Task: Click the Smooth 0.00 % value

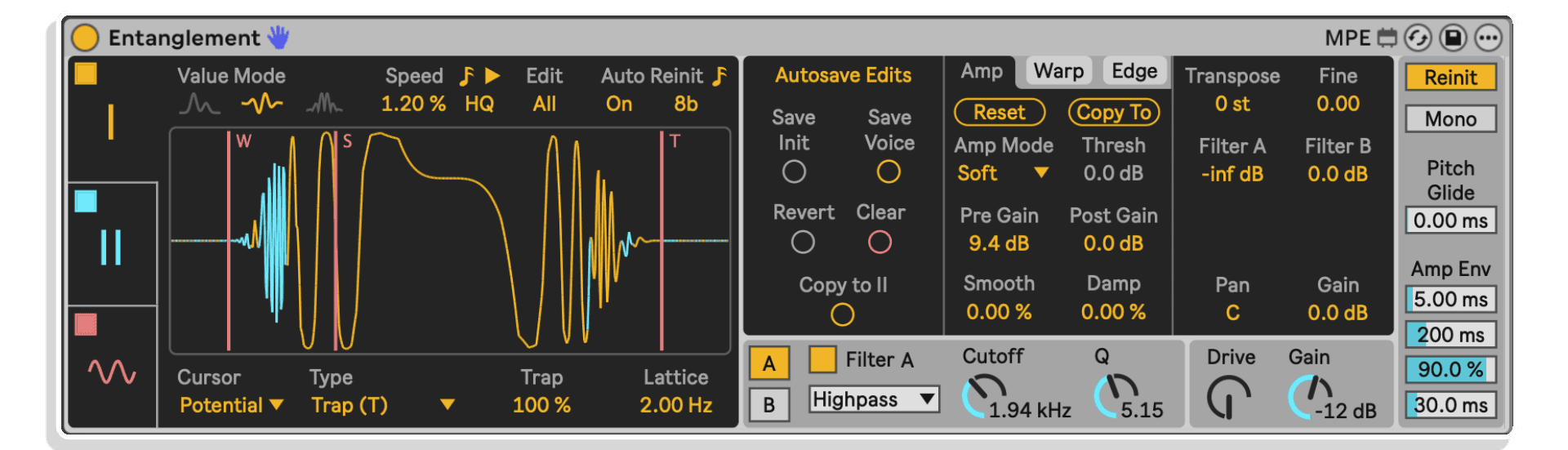Action: (x=999, y=312)
